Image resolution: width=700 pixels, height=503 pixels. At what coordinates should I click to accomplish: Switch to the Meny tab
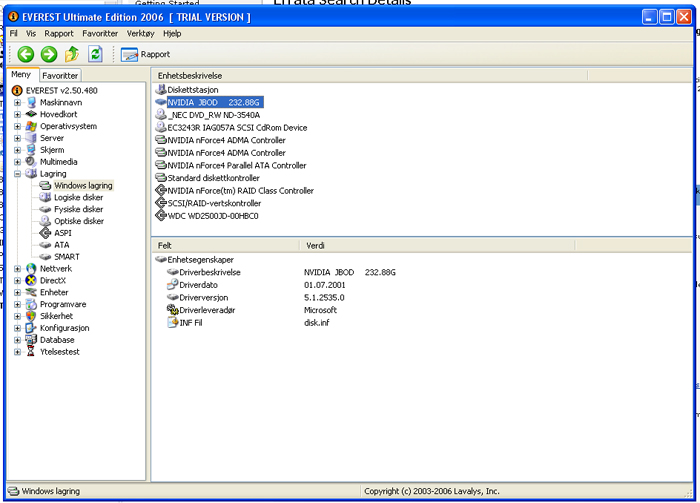[x=21, y=75]
